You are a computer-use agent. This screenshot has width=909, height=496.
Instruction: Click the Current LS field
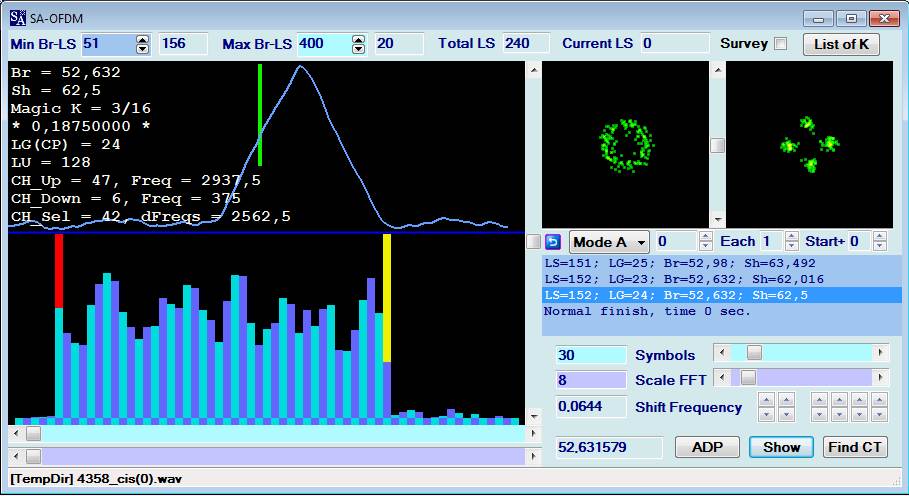[675, 44]
